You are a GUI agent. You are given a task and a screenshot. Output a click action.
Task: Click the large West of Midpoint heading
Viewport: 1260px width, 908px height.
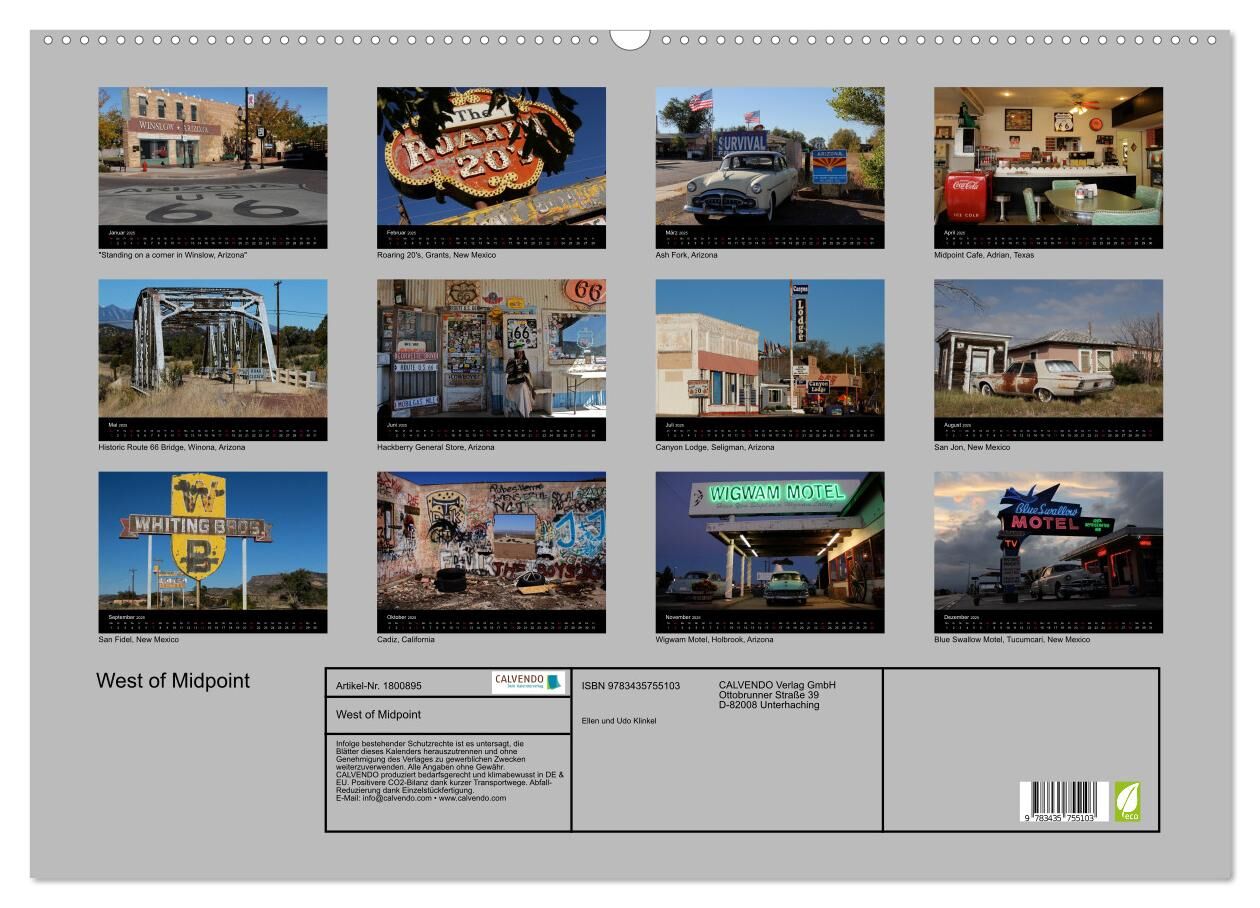tap(173, 681)
